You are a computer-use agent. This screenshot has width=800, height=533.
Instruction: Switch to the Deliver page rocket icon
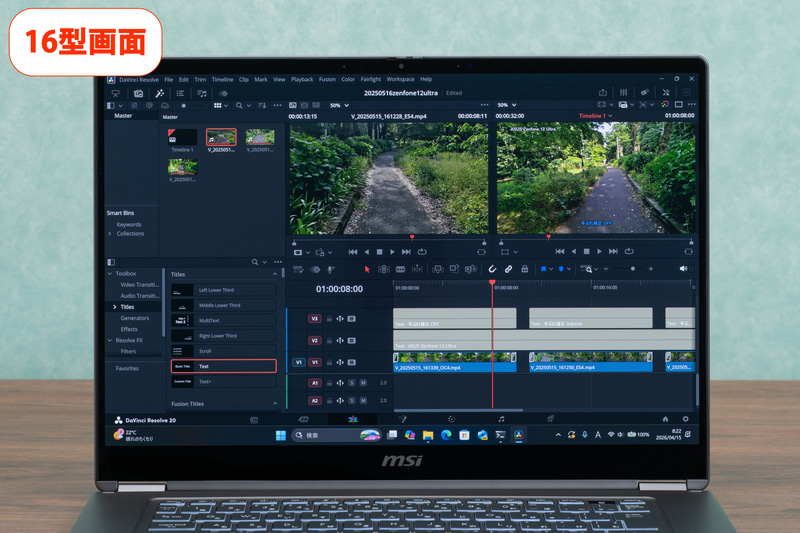click(x=551, y=419)
